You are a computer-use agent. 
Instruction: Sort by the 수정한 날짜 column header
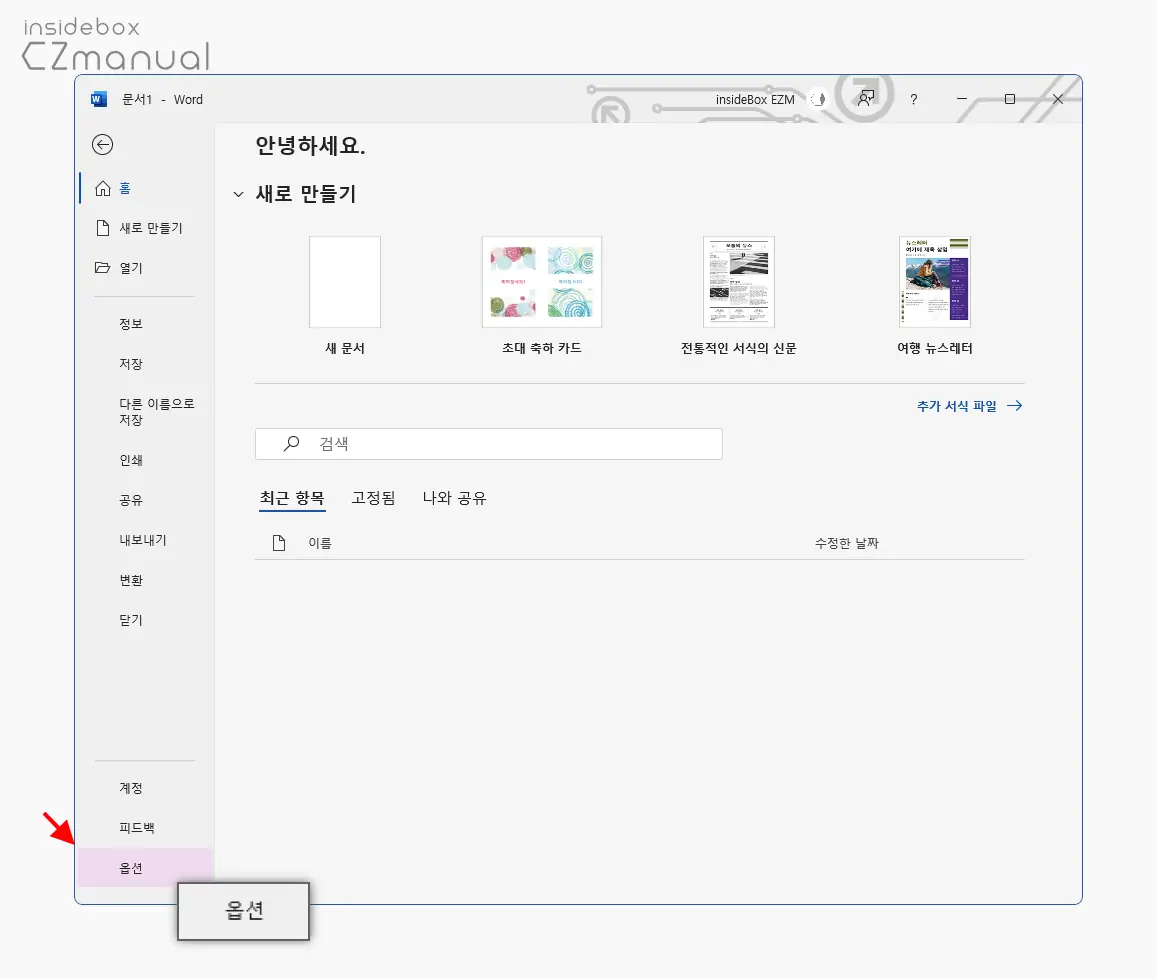pos(846,543)
